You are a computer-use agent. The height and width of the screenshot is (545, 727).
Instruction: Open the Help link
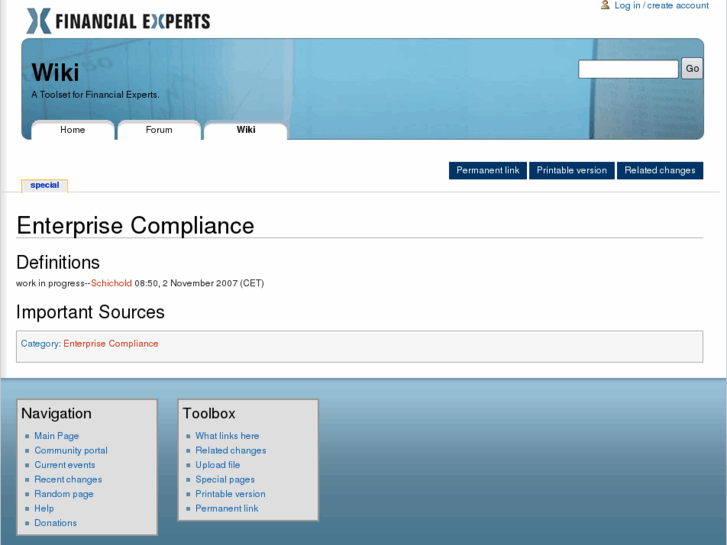click(44, 508)
